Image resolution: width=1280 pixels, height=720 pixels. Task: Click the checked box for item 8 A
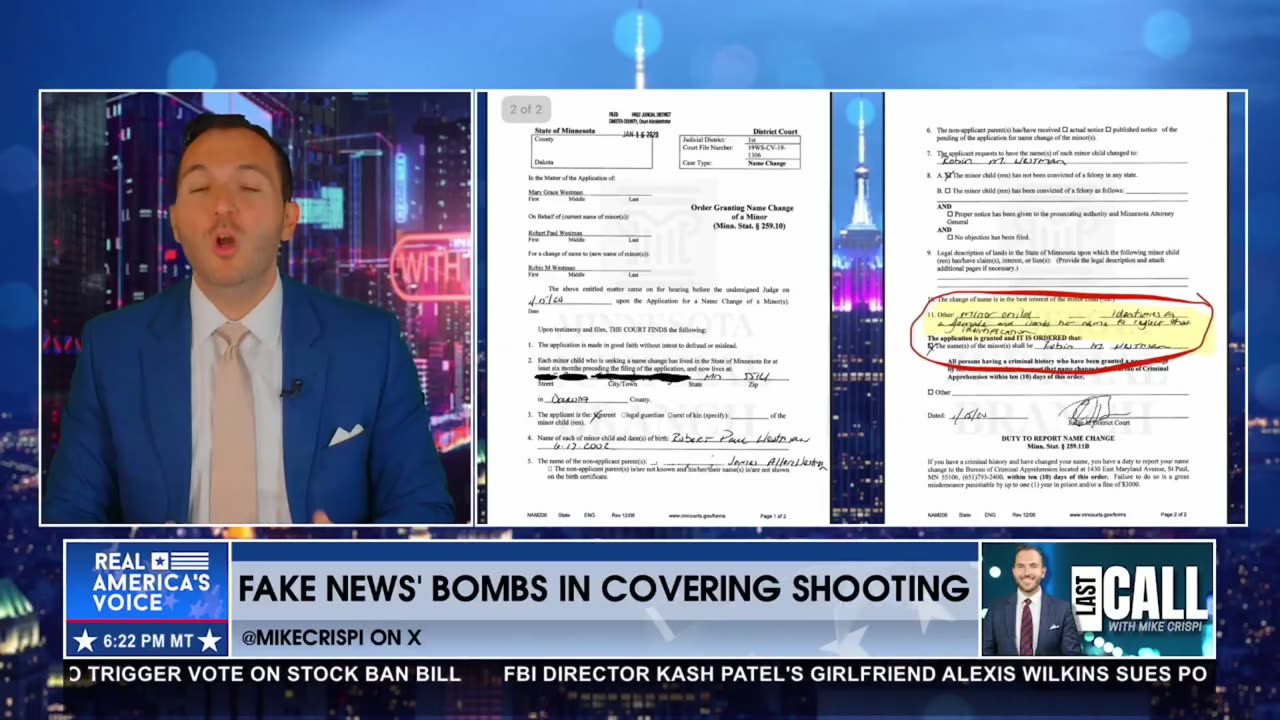tap(949, 175)
